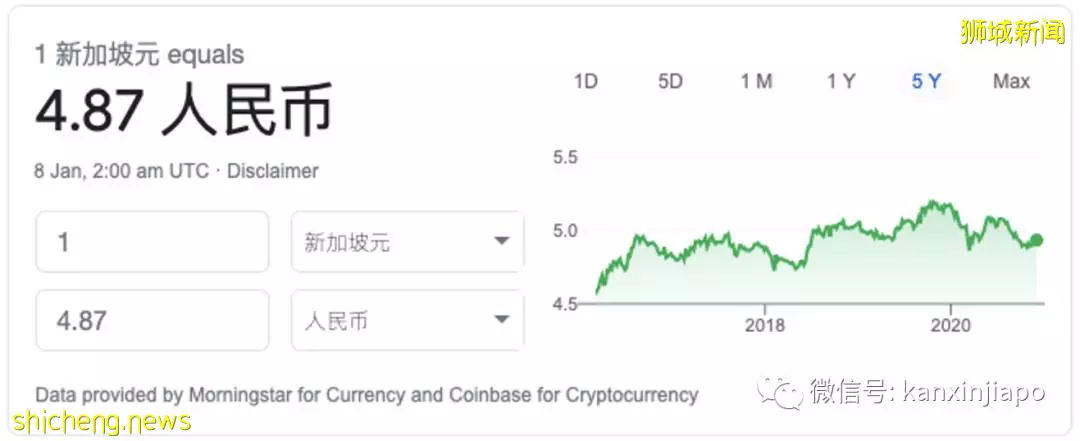The height and width of the screenshot is (441, 1080).
Task: Open the 人民币 currency dropdown
Action: (x=407, y=320)
